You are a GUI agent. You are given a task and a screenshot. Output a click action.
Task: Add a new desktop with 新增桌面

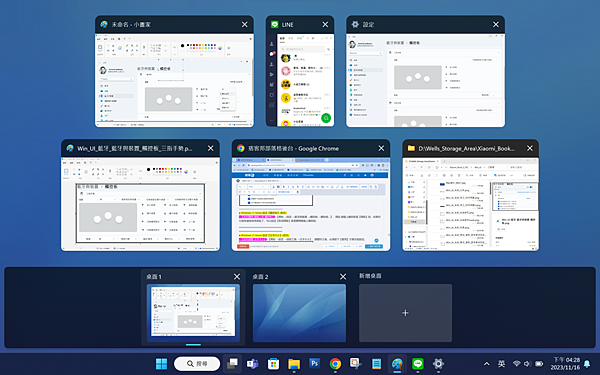[405, 313]
